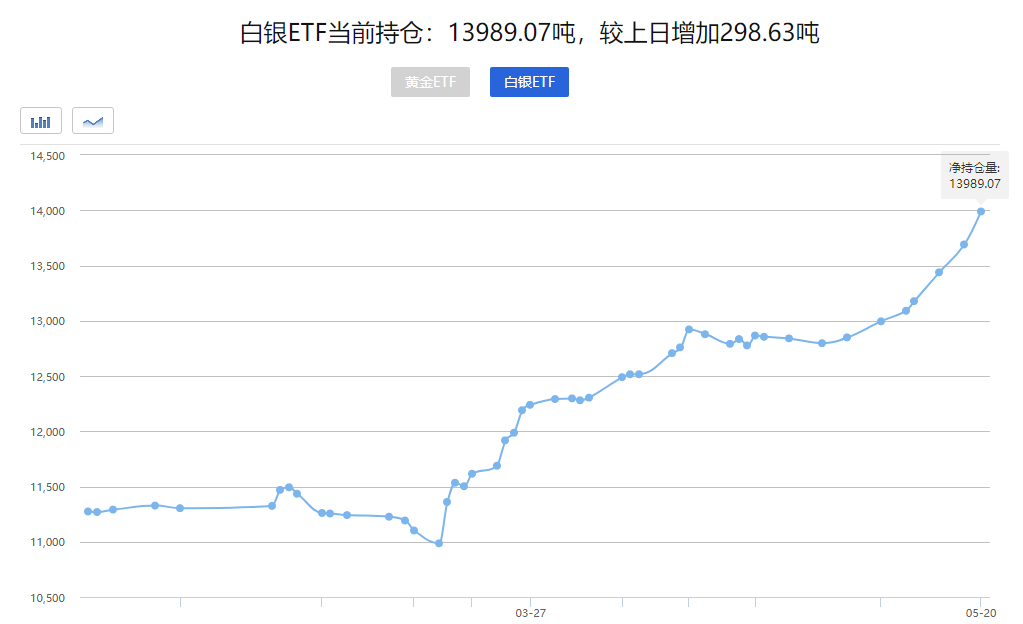The image size is (1023, 624).
Task: Select the 白银ETF tab
Action: 529,82
